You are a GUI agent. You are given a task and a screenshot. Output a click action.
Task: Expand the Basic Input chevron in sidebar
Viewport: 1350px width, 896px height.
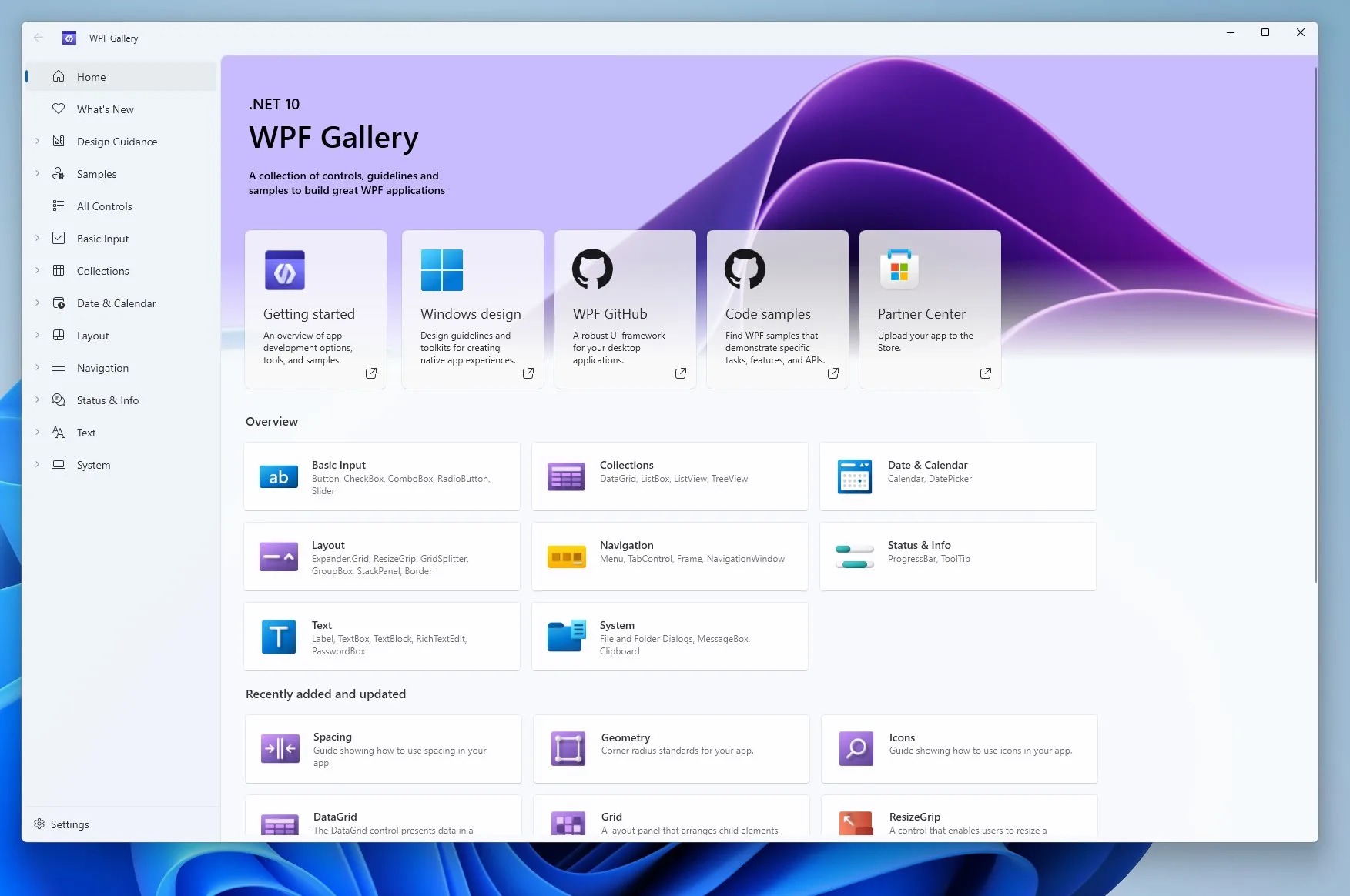pyautogui.click(x=37, y=238)
